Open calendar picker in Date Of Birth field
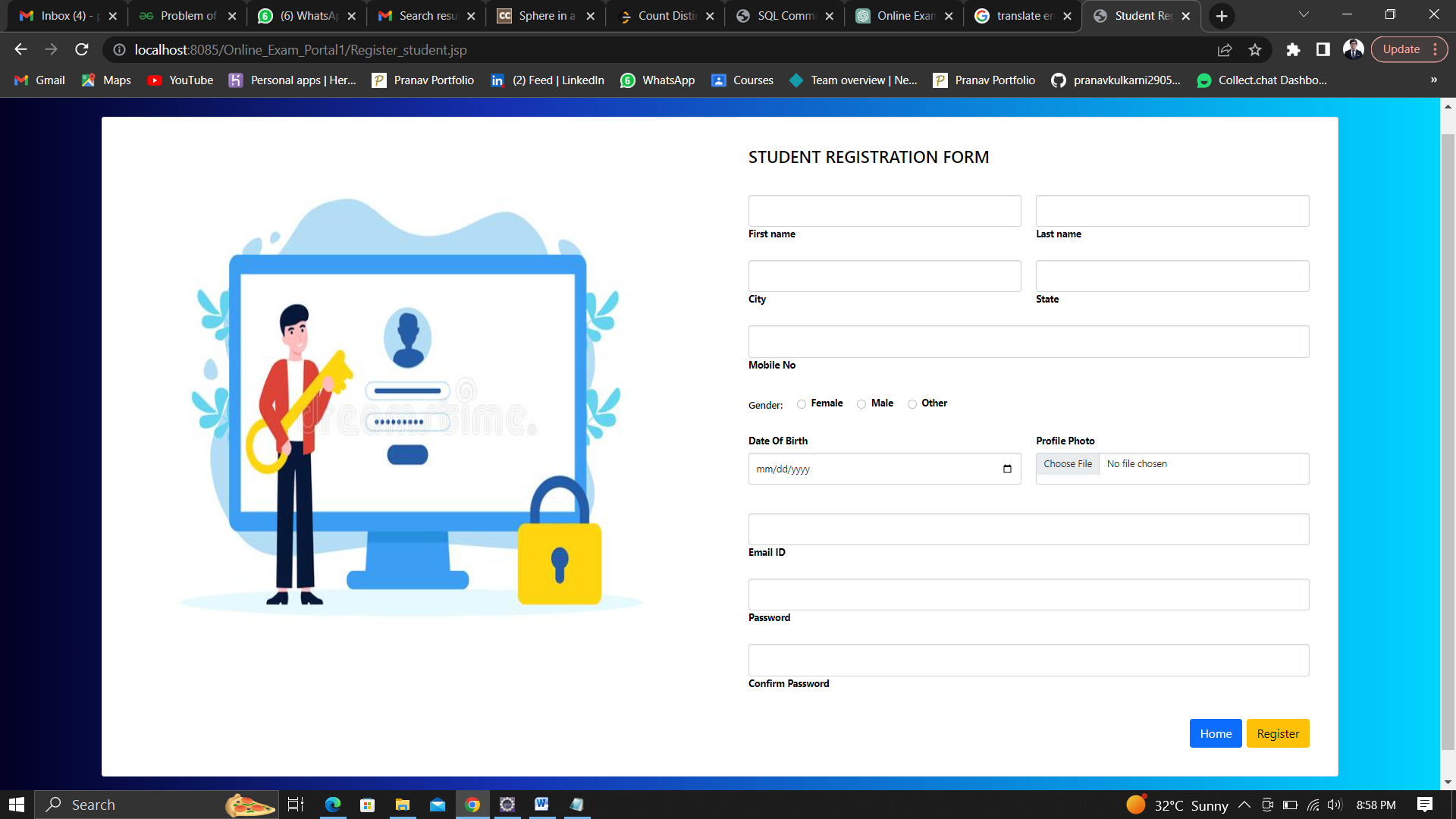The height and width of the screenshot is (819, 1456). tap(1007, 469)
